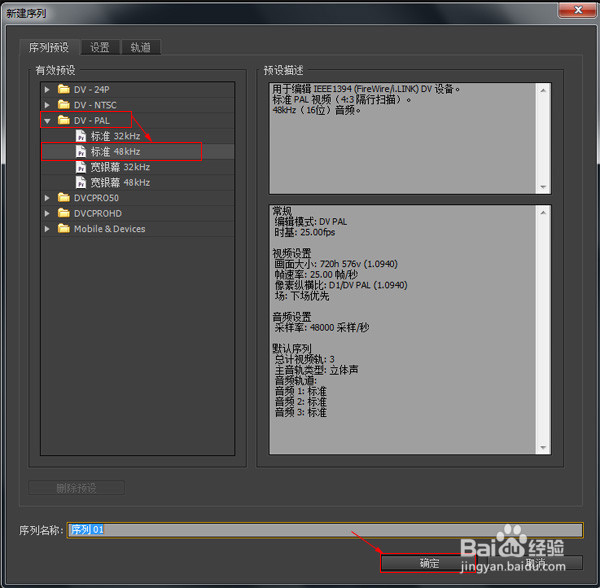Click the text 主音轨类型: 立体声
Screen dimensions: 600x588
[x=316, y=370]
